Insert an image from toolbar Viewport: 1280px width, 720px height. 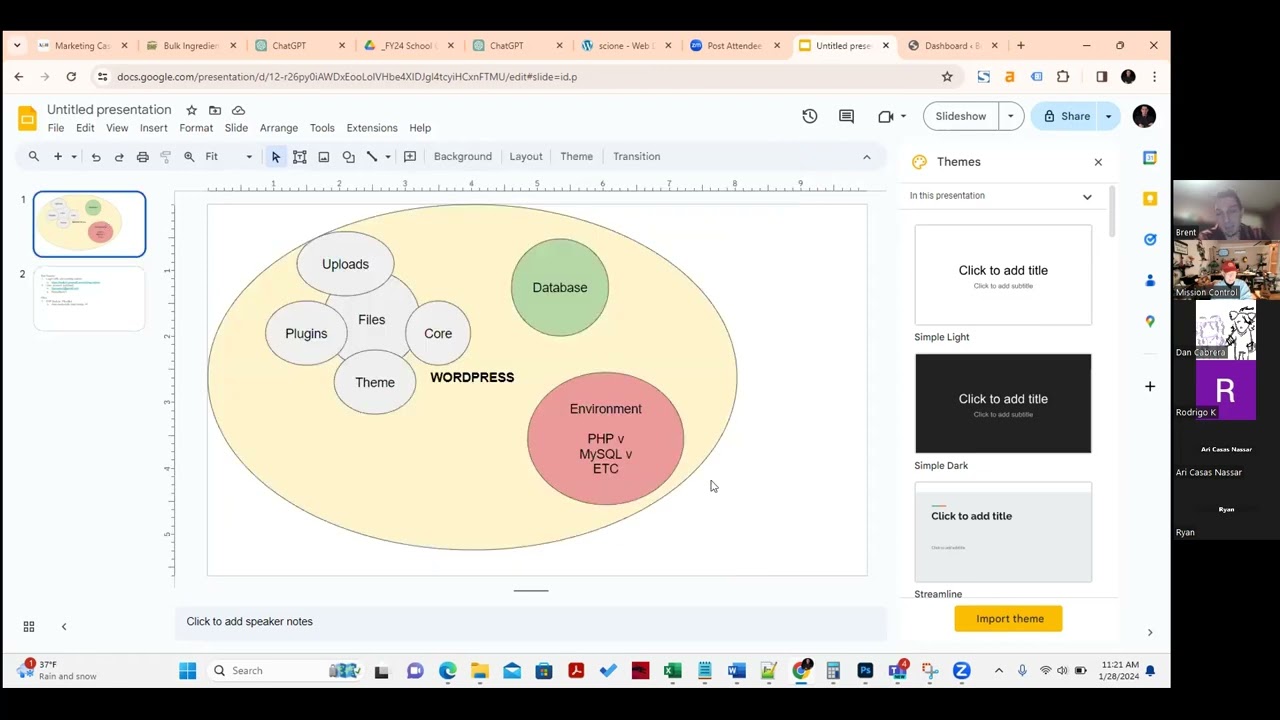coord(323,156)
